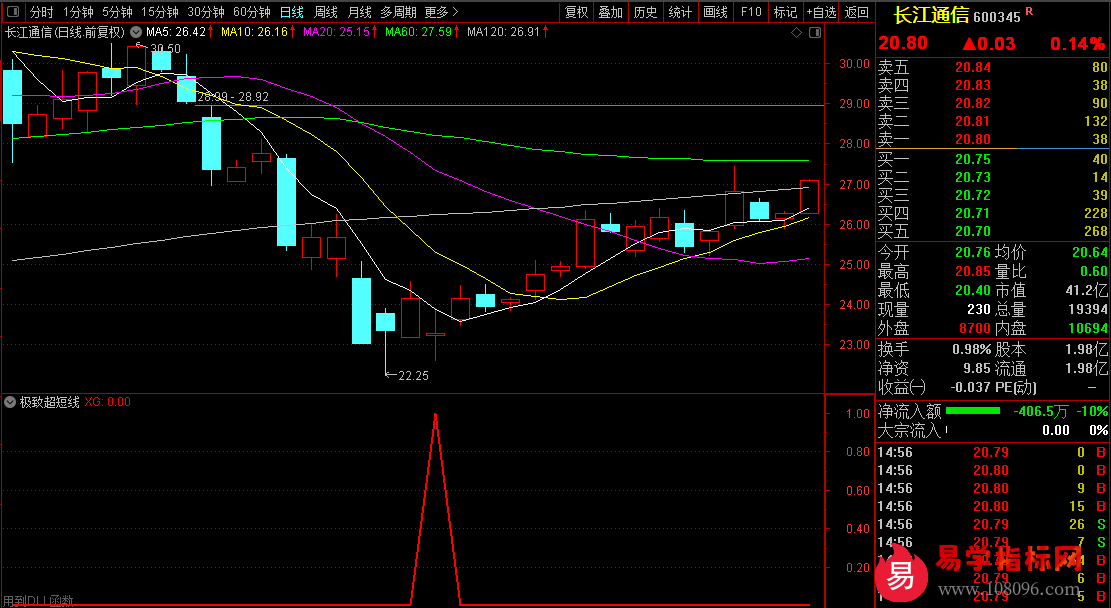Select the 买二 bid row at 20.73

coord(993,177)
